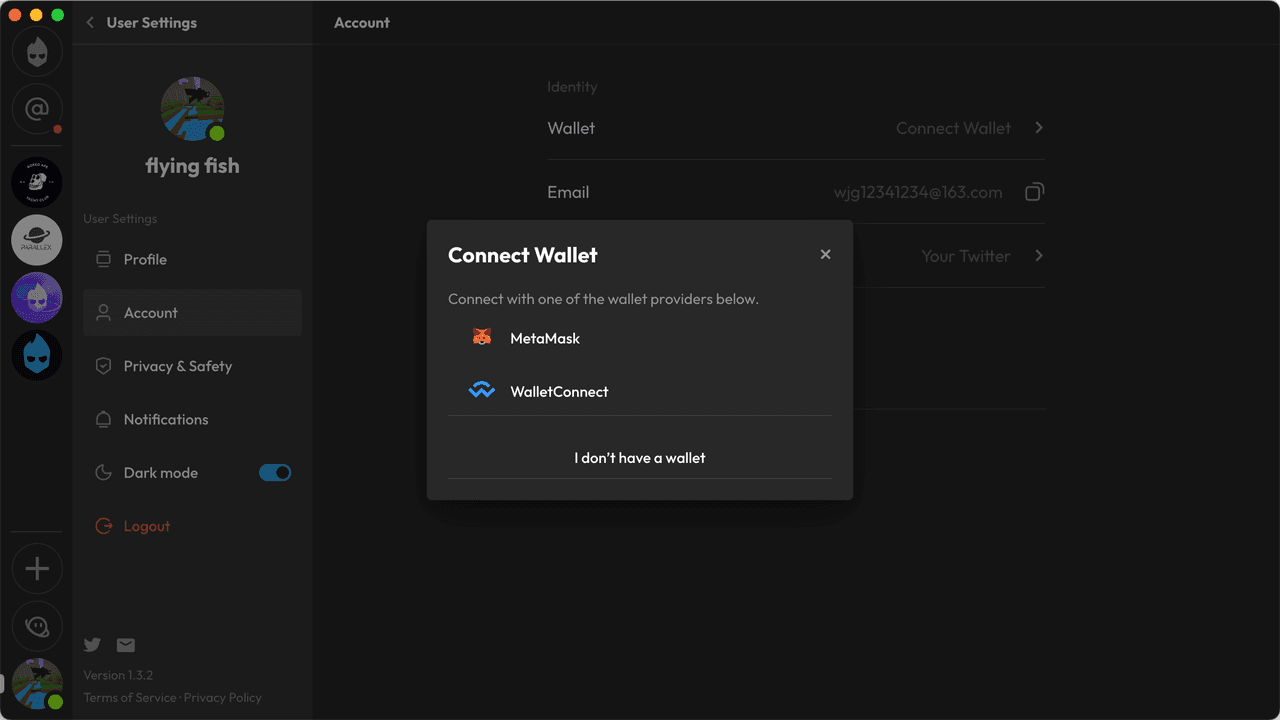Select MetaMask wallet provider

coord(640,338)
